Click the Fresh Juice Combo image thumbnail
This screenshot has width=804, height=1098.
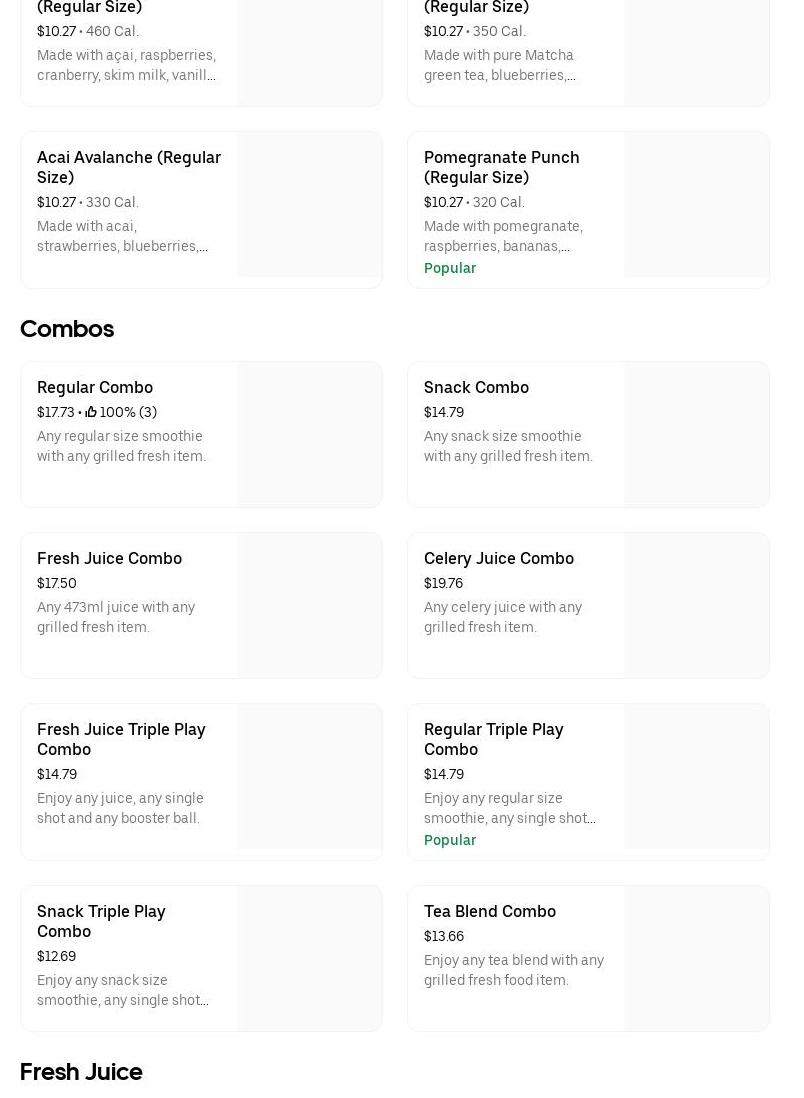click(309, 605)
